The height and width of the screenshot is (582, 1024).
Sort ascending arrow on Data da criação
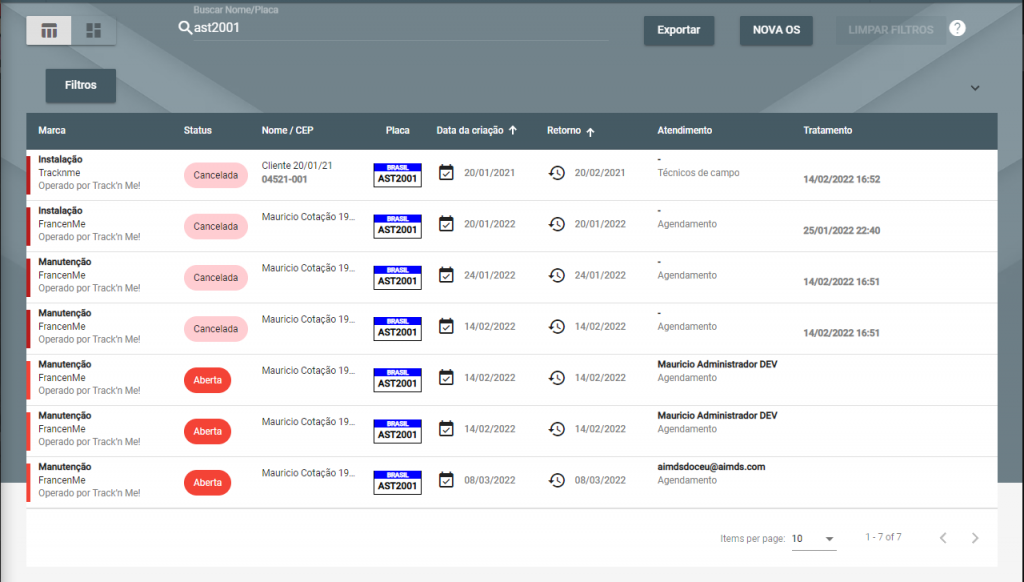(x=513, y=130)
